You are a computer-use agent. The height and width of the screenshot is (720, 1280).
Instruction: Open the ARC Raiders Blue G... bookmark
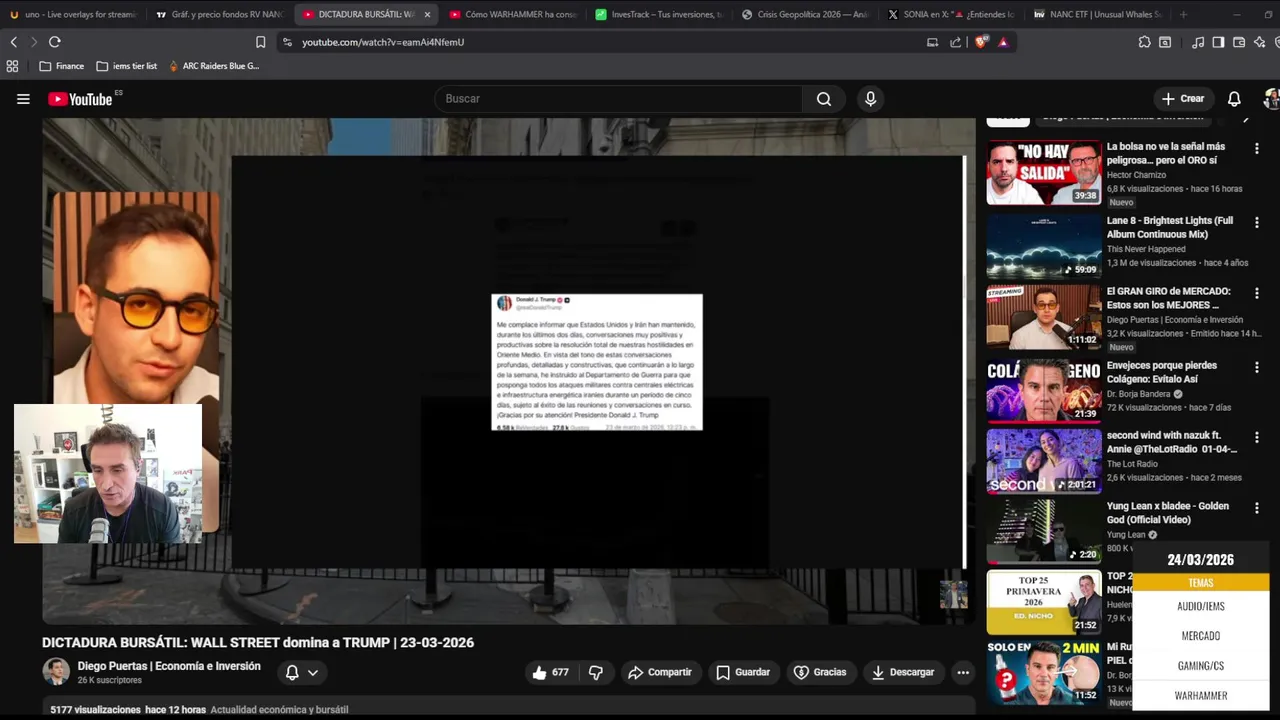pyautogui.click(x=213, y=66)
